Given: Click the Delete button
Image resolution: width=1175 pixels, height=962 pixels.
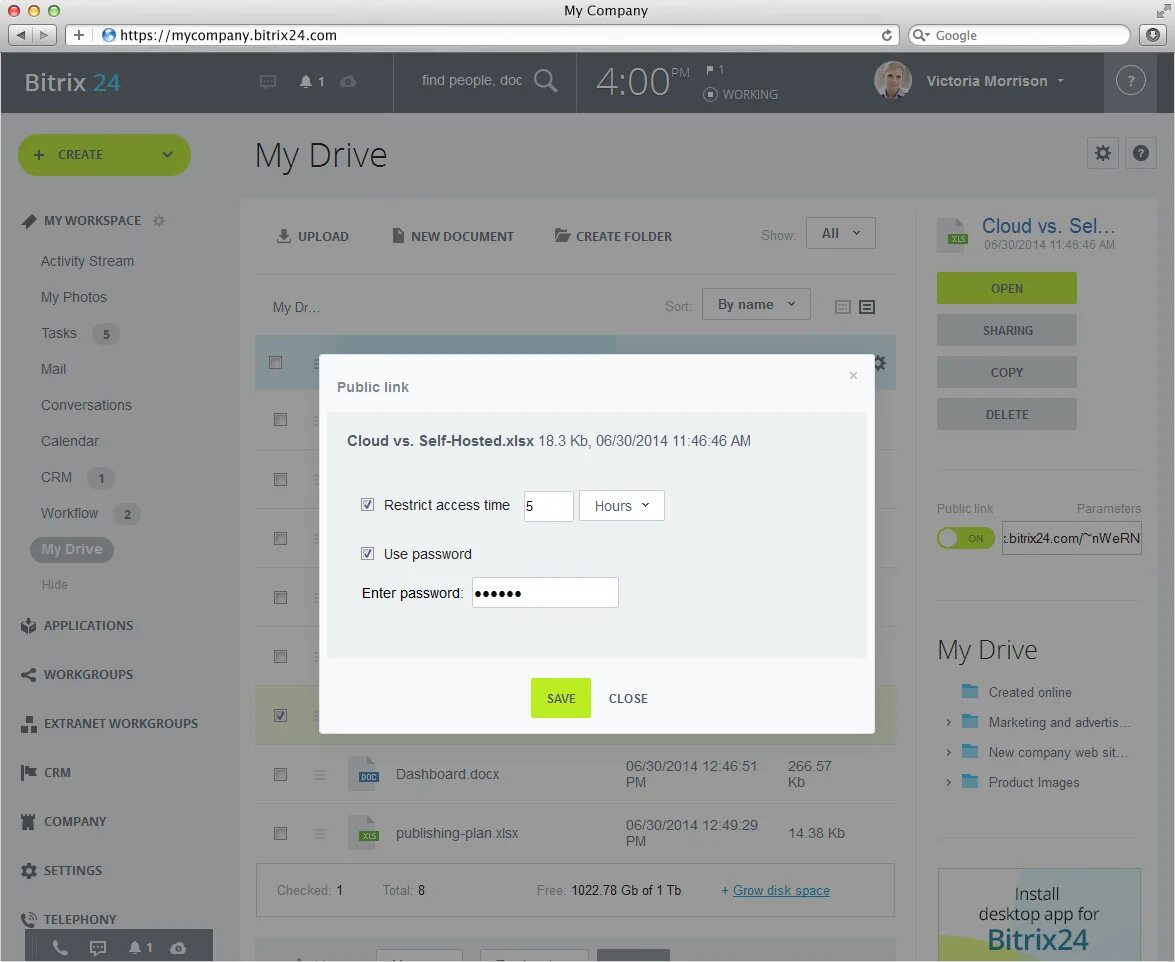Looking at the screenshot, I should coord(1006,414).
